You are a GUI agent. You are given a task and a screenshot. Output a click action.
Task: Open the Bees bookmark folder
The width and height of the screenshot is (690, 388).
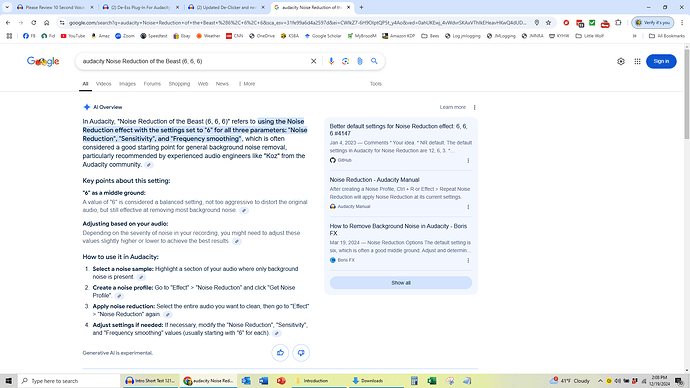(x=430, y=36)
